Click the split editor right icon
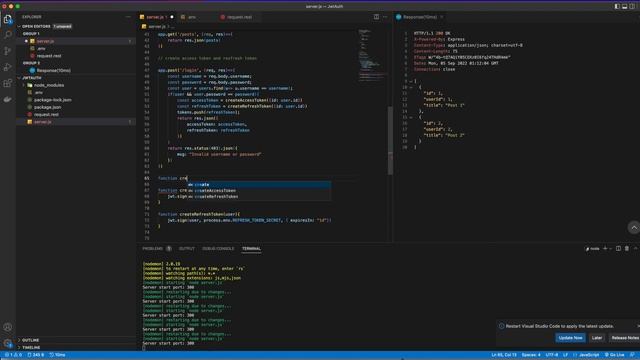The width and height of the screenshot is (640, 360). pyautogui.click(x=376, y=17)
